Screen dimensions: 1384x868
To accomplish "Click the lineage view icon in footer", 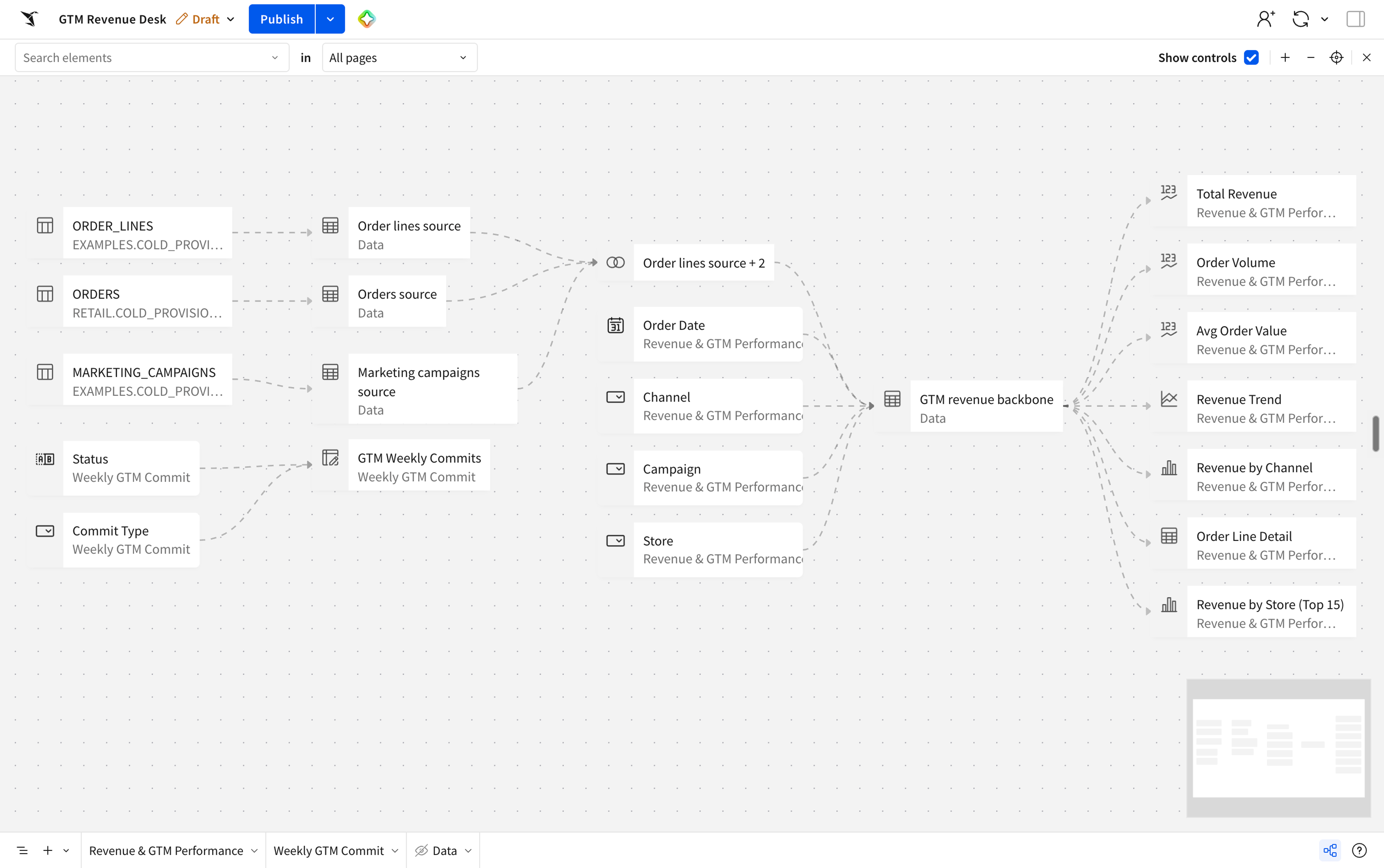I will click(x=1330, y=850).
